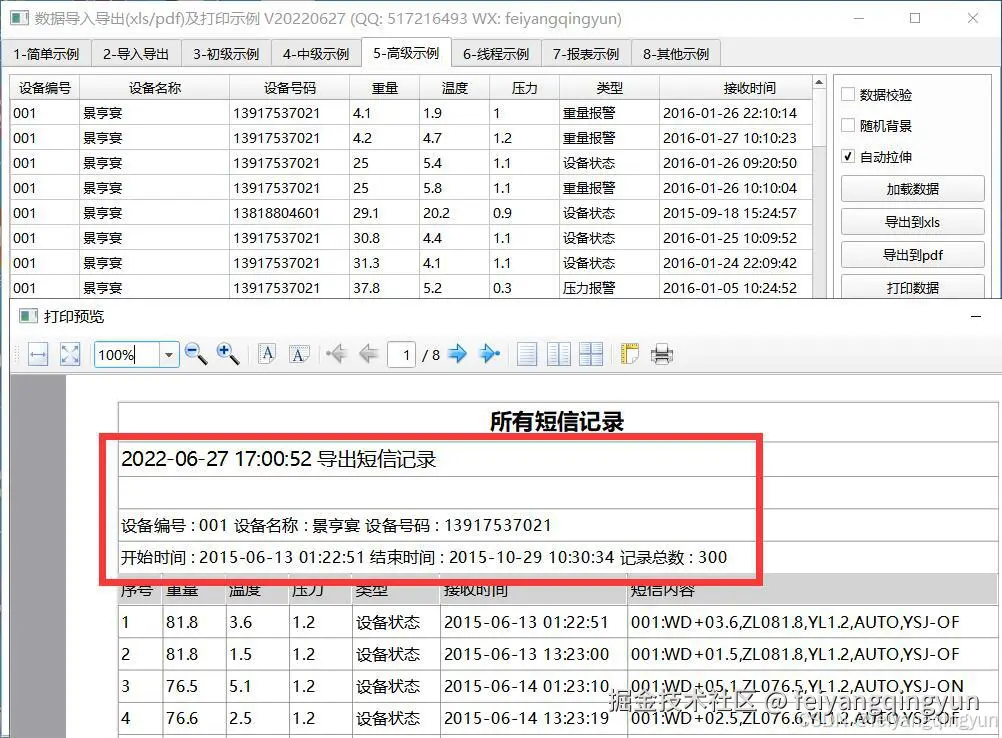Click the 100% zoom input field
Viewport: 1002px width, 738px height.
click(127, 355)
